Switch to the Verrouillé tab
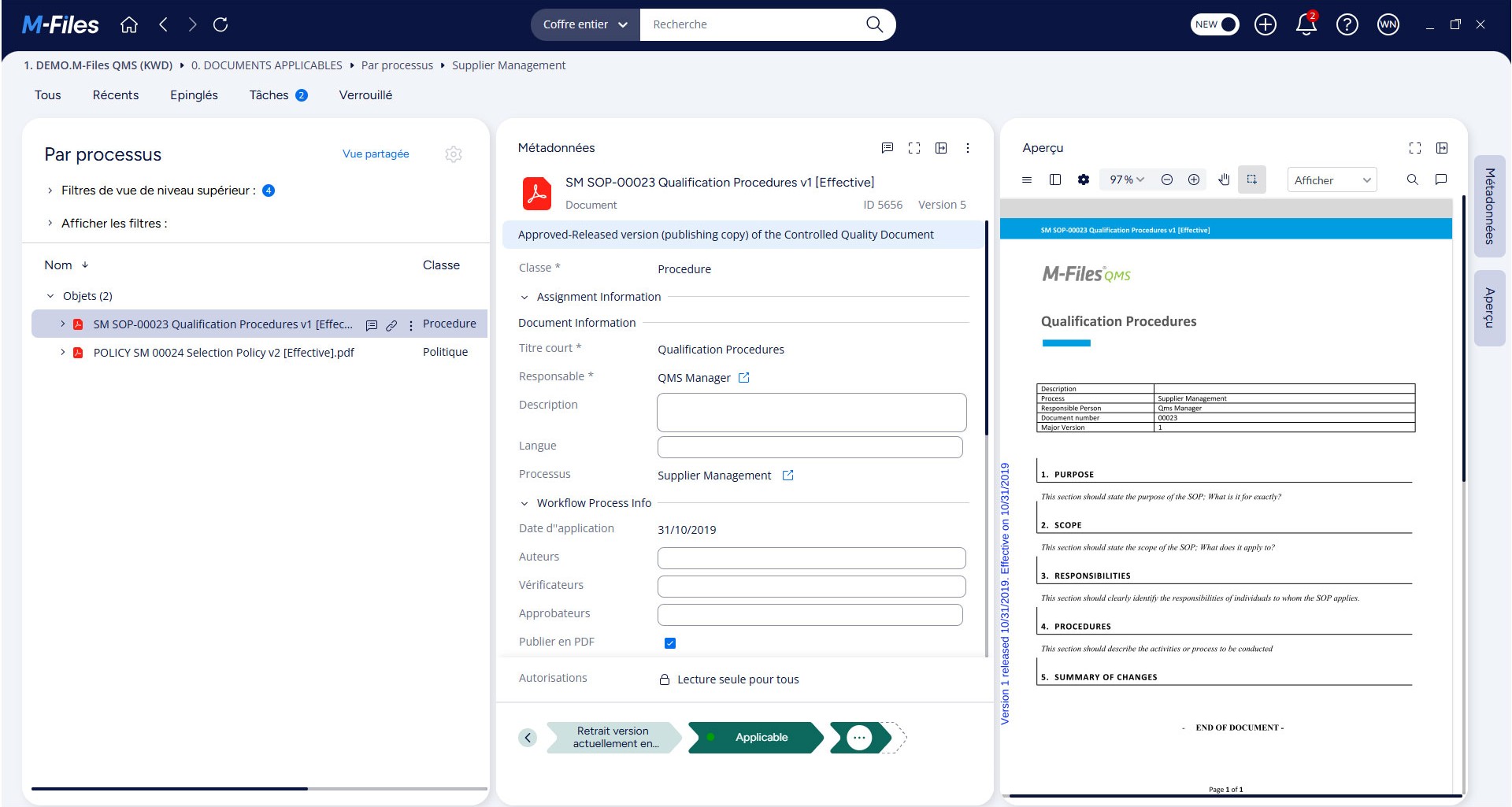The image size is (1512, 807). (365, 95)
